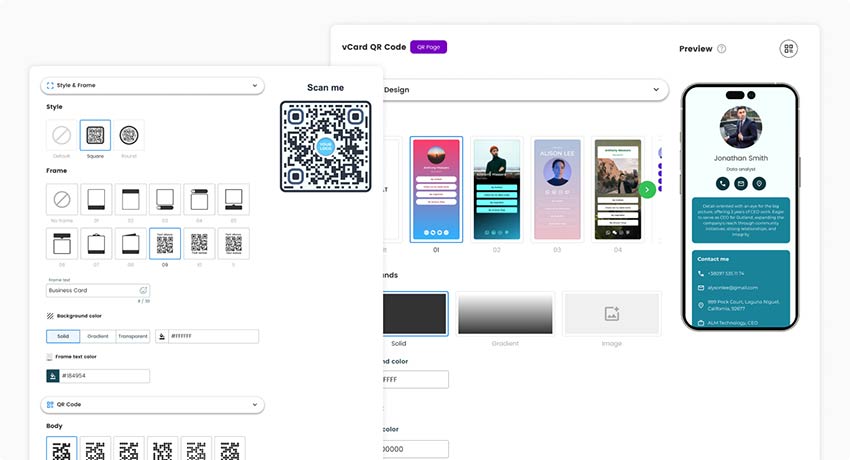
Task: Click the phone number in the phone preview
Action: point(725,274)
